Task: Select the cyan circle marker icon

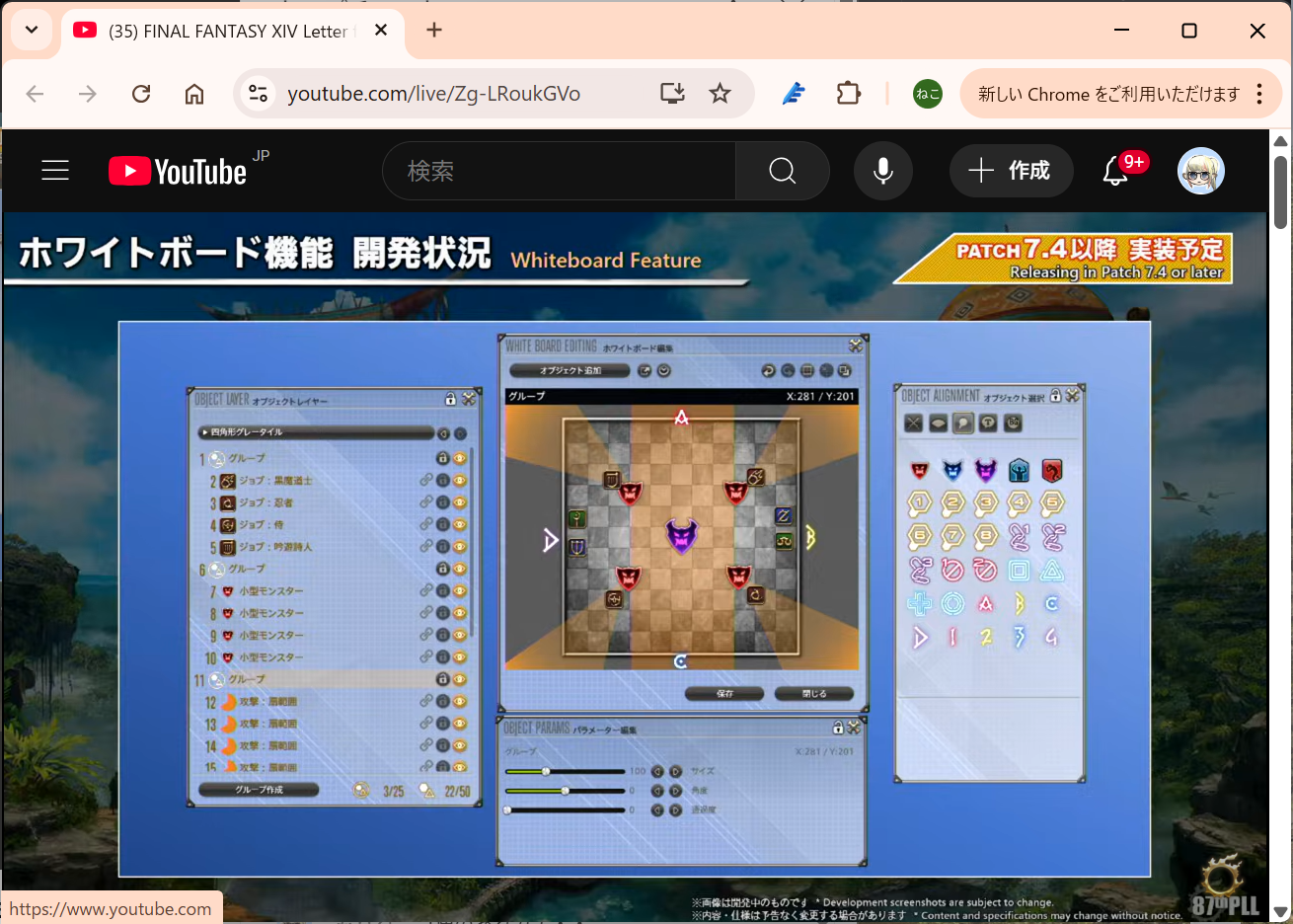Action: click(x=952, y=603)
